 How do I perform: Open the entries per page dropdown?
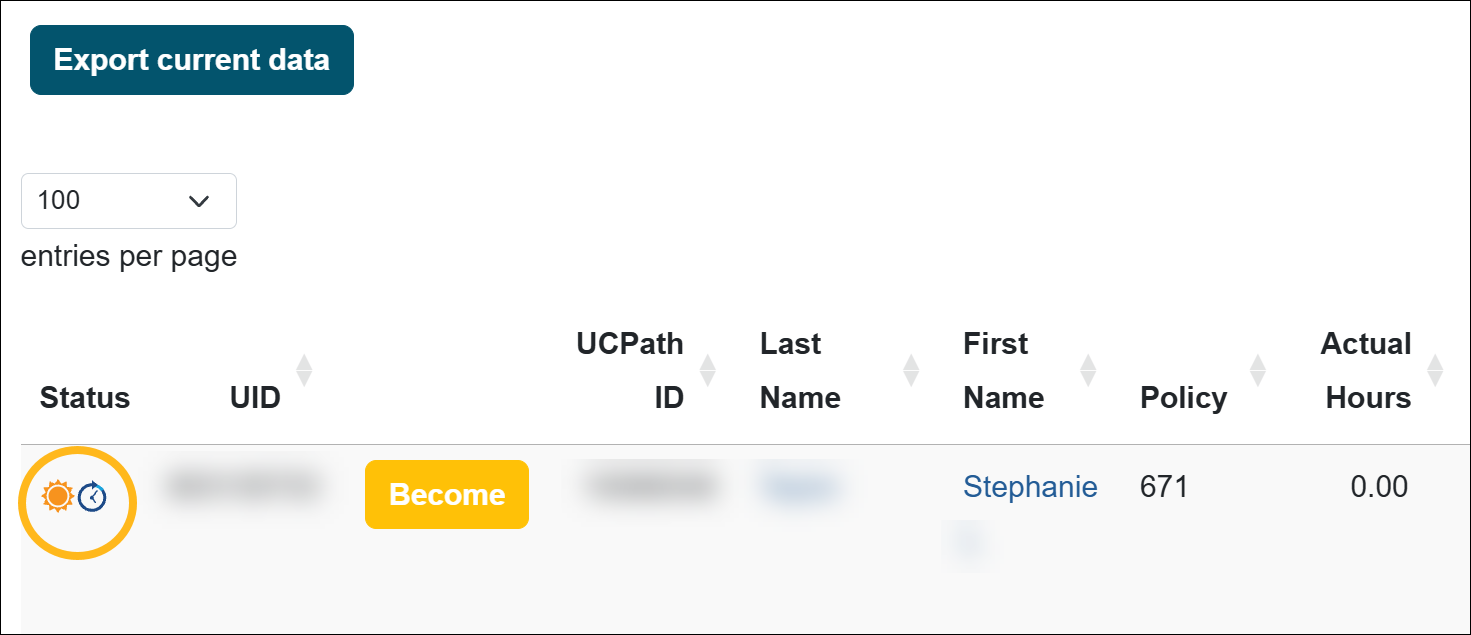128,201
